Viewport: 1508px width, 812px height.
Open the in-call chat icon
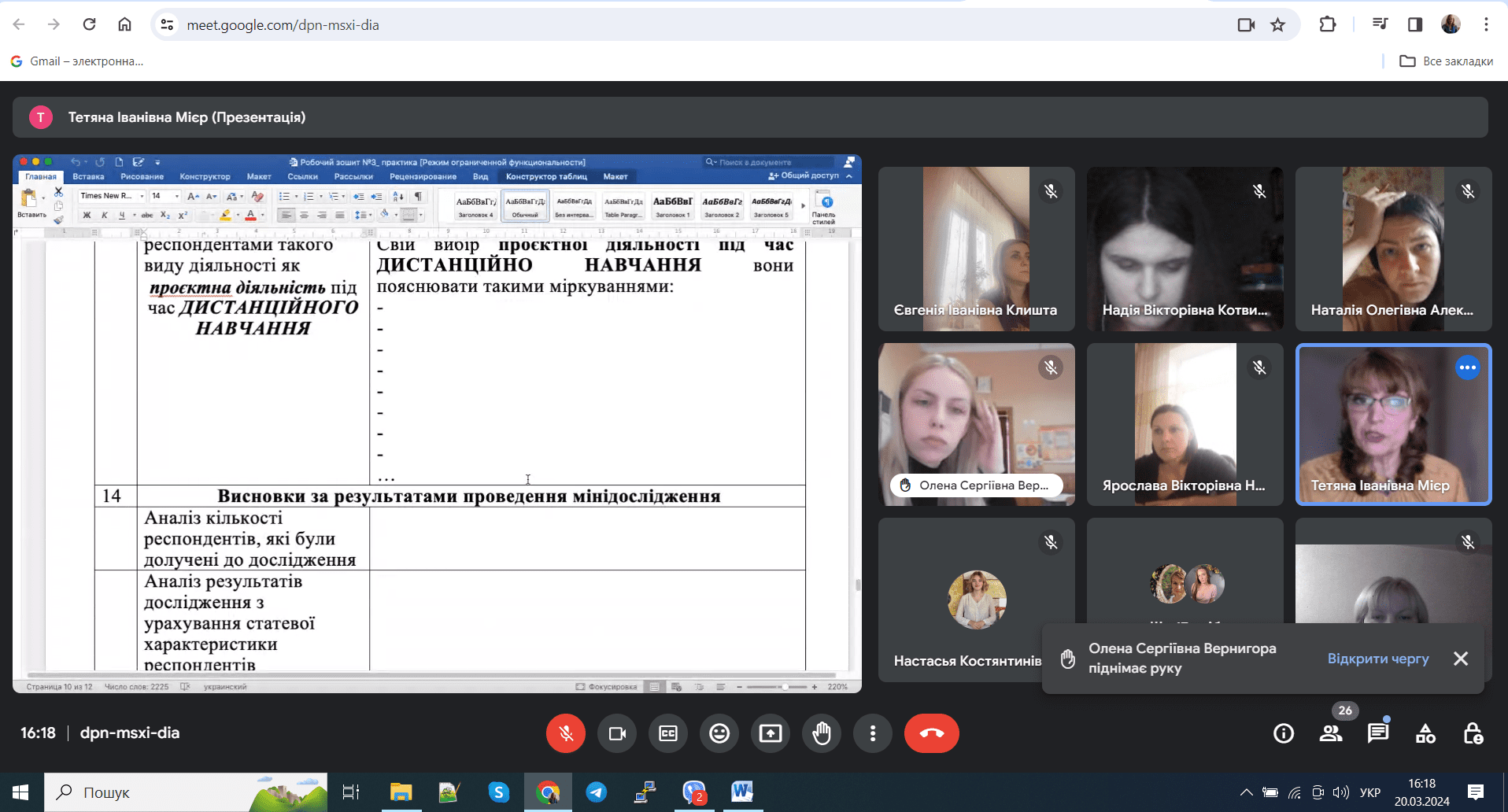(x=1378, y=733)
